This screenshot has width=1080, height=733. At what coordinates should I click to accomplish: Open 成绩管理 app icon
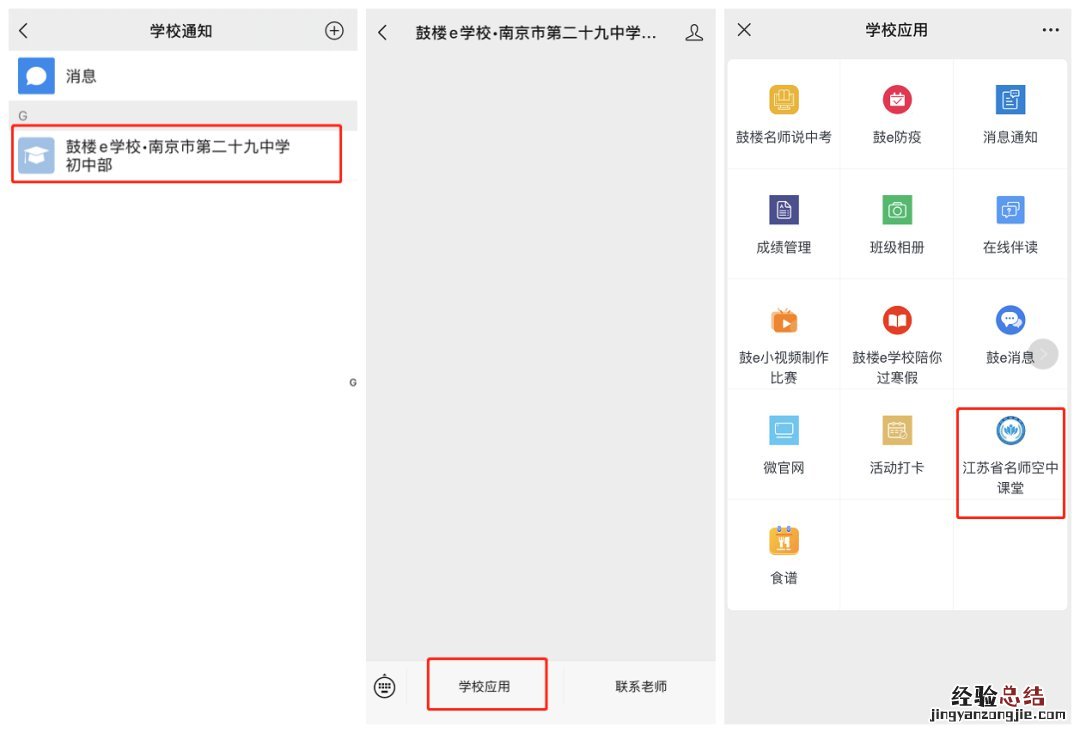point(784,211)
